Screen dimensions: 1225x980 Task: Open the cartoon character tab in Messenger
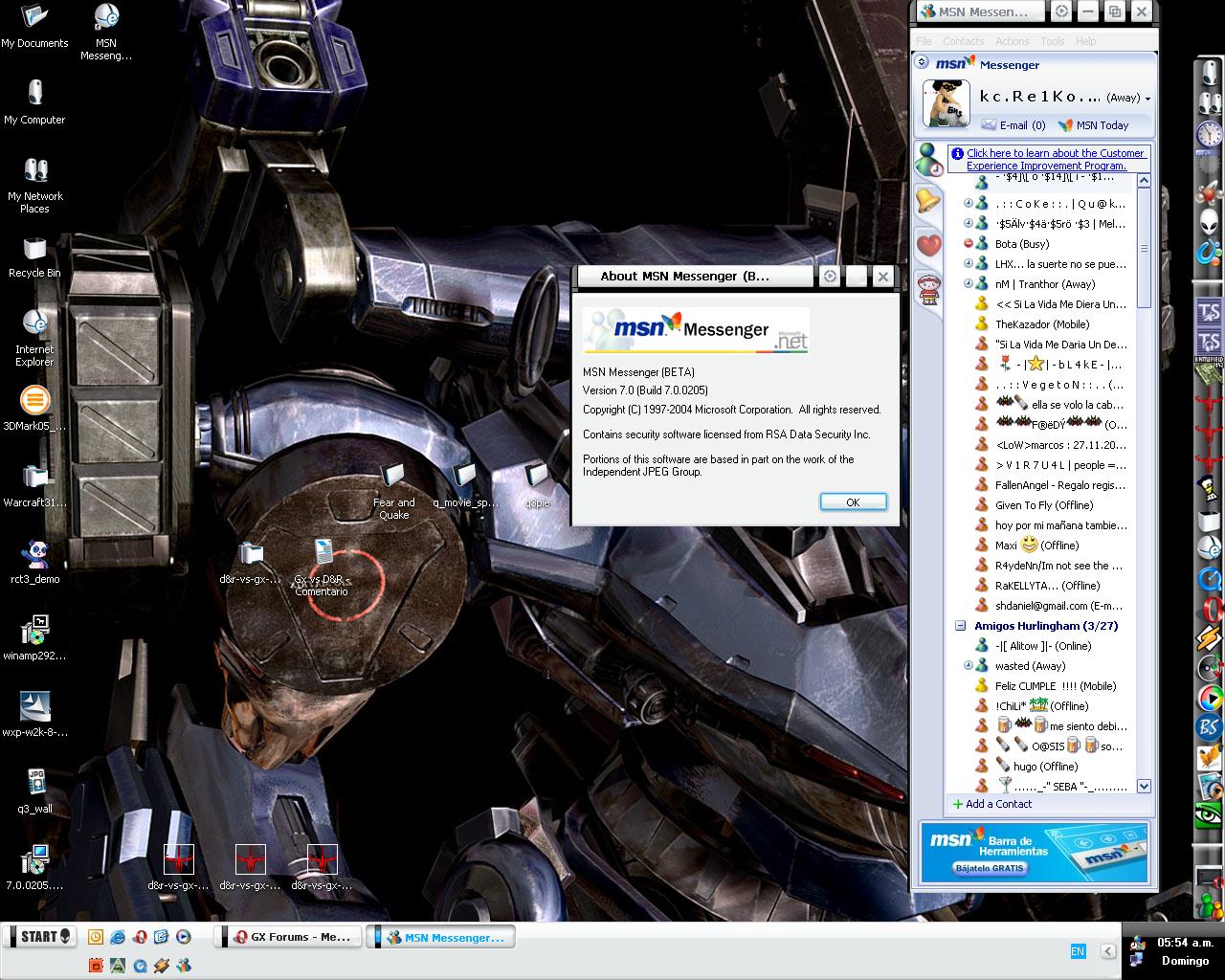928,287
